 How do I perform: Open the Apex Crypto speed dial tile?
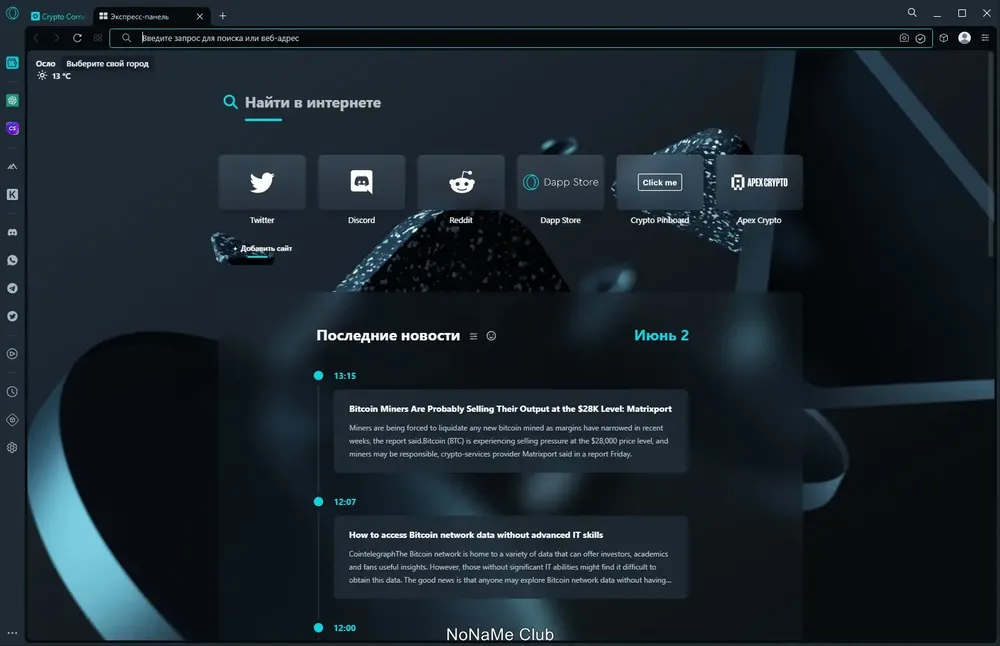pos(759,182)
